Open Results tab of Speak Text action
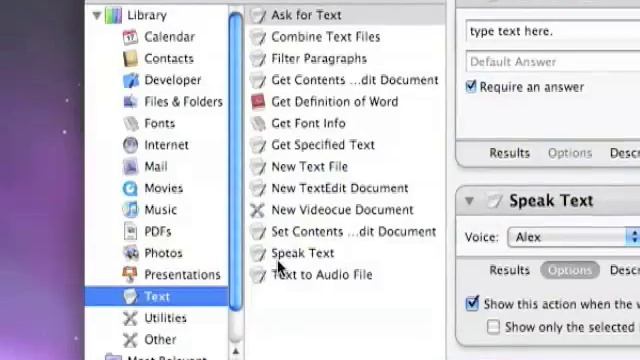 pos(509,270)
